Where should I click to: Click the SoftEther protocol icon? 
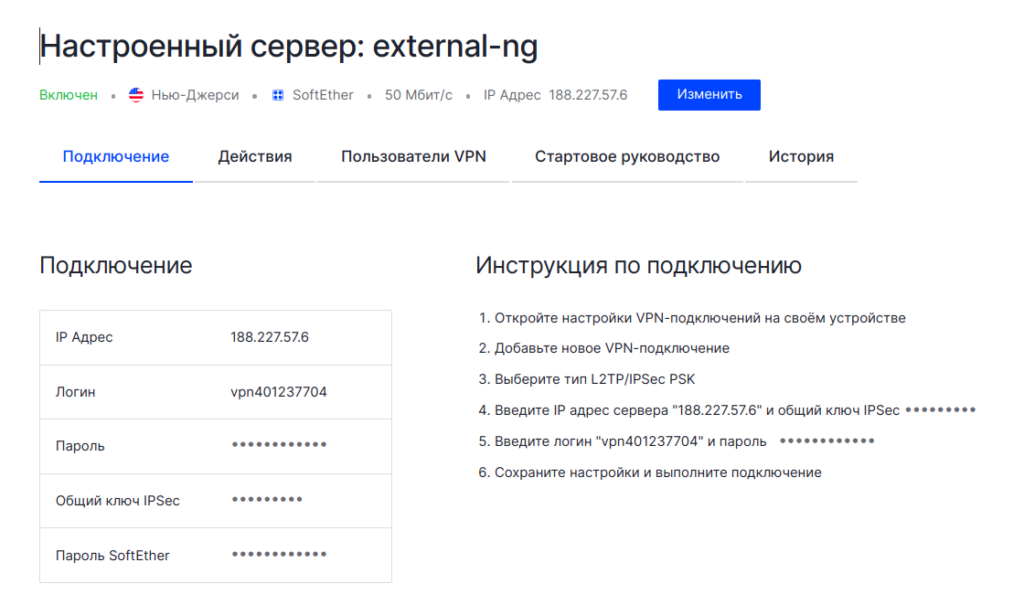278,95
